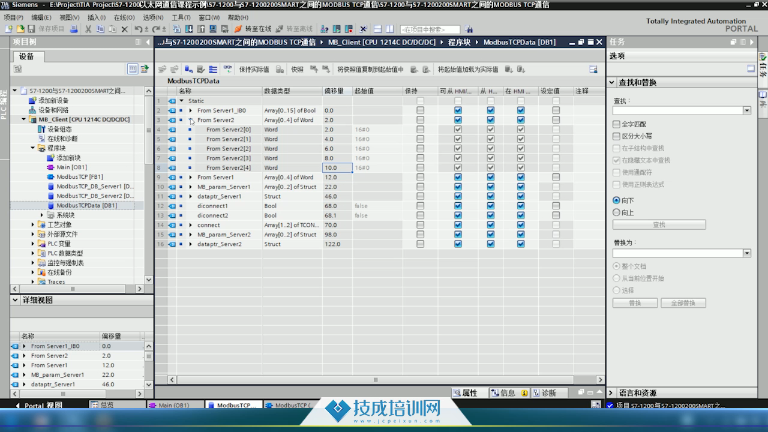Toggle visible in HMI for From Server1

(521, 177)
